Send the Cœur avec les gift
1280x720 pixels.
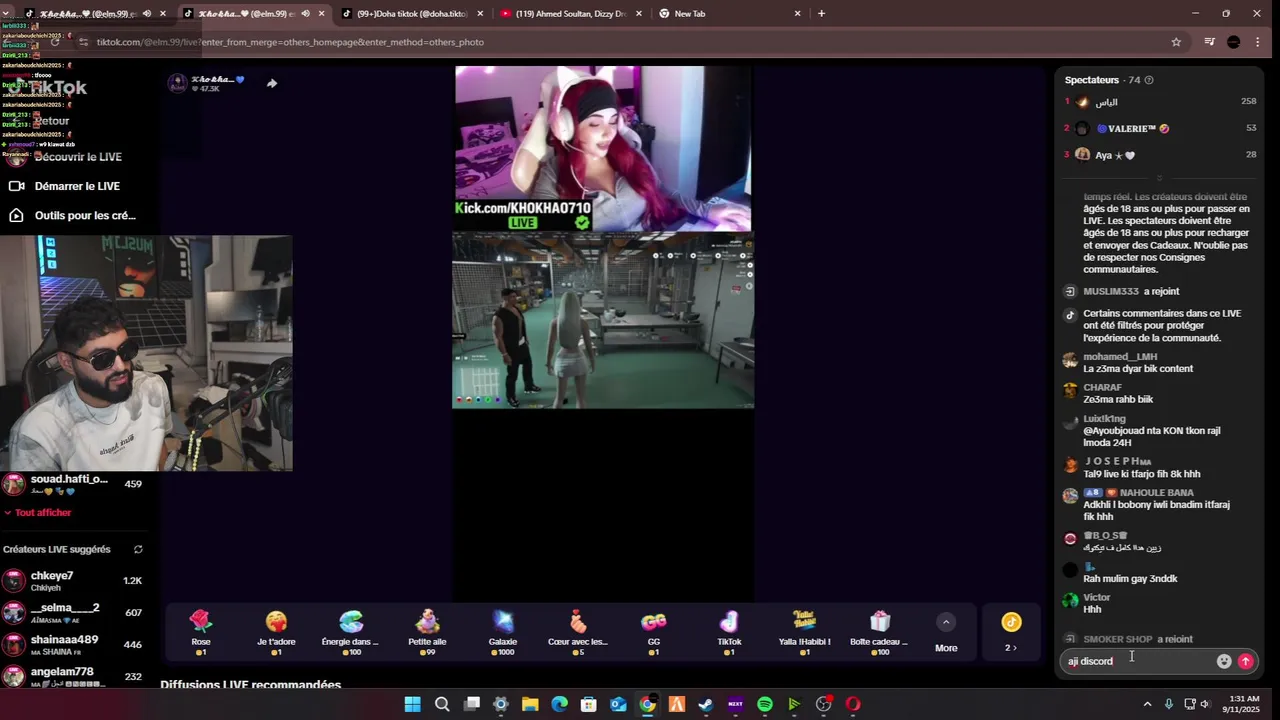click(x=578, y=633)
